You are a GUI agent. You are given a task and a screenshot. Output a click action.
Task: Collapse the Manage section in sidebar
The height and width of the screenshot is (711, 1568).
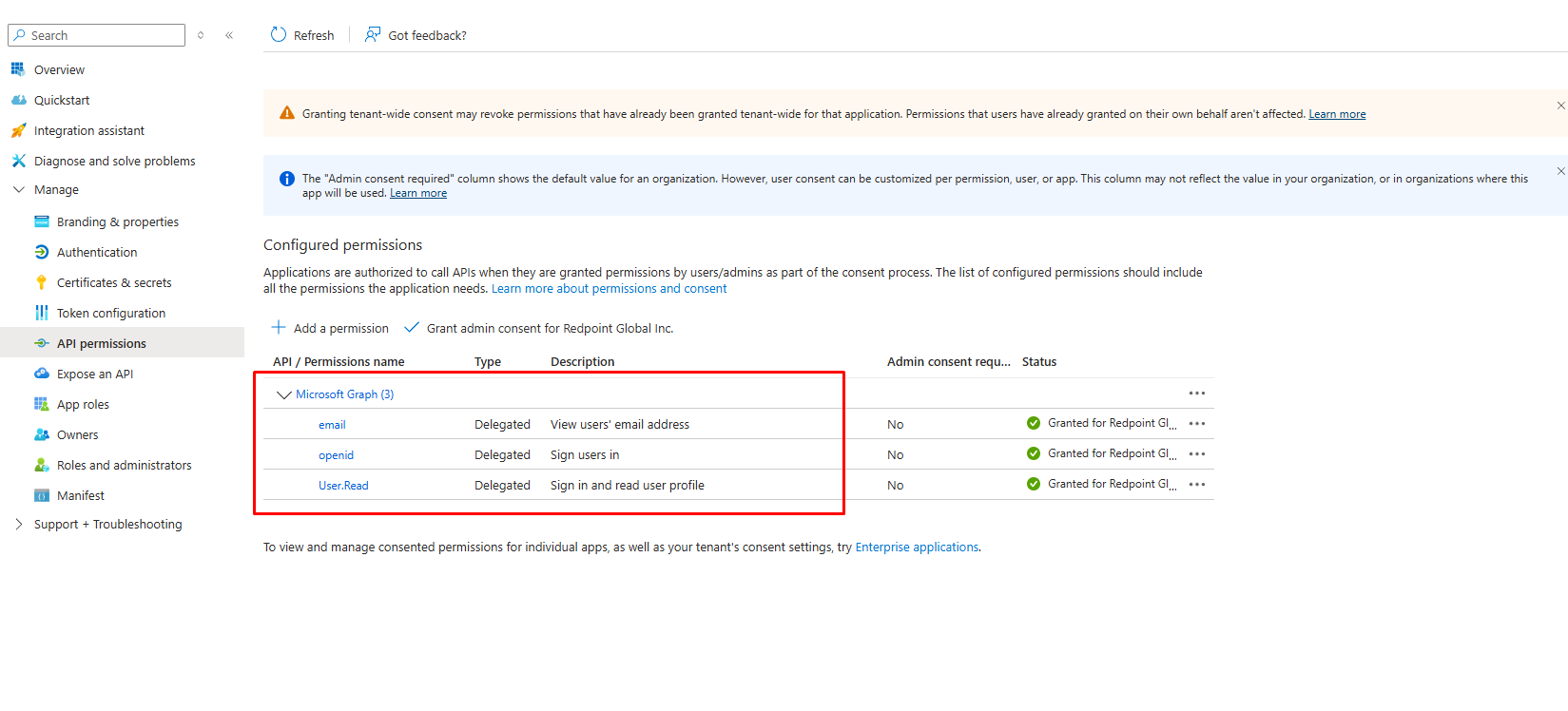19,189
